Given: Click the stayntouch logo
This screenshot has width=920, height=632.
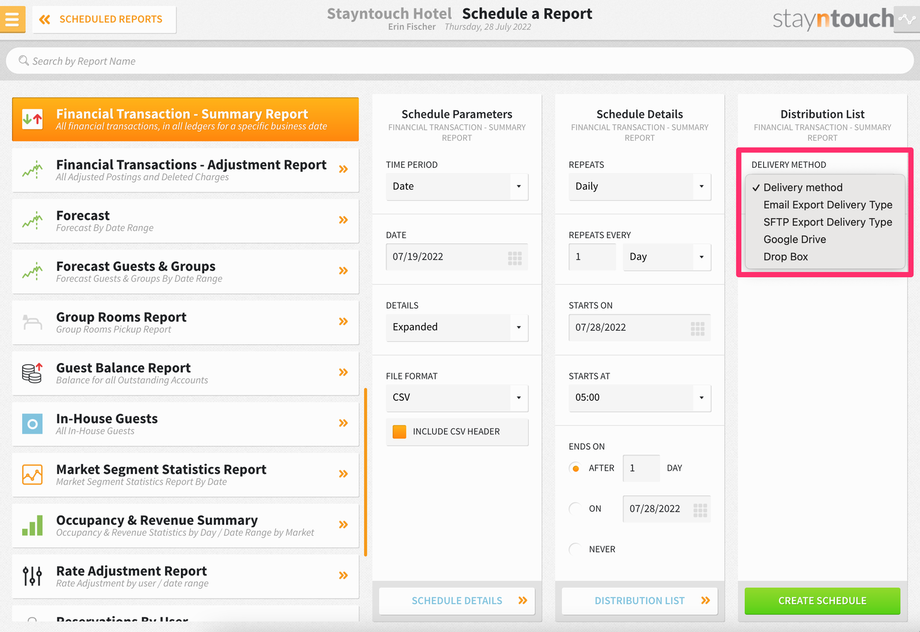Looking at the screenshot, I should (833, 19).
